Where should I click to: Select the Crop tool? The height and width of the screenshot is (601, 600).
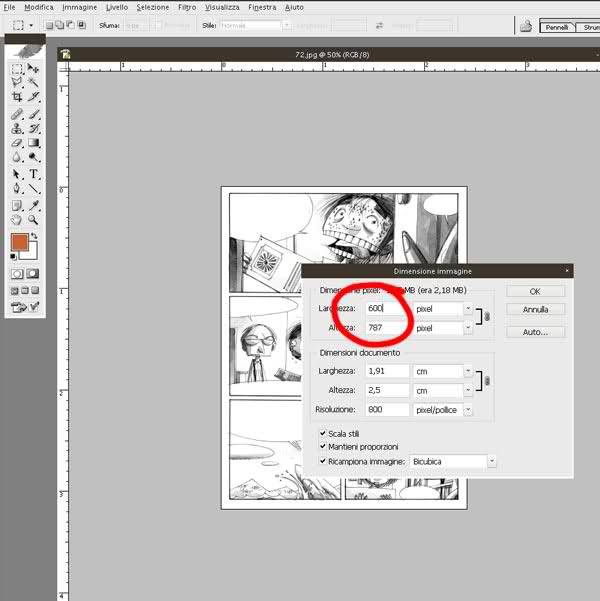pos(16,96)
